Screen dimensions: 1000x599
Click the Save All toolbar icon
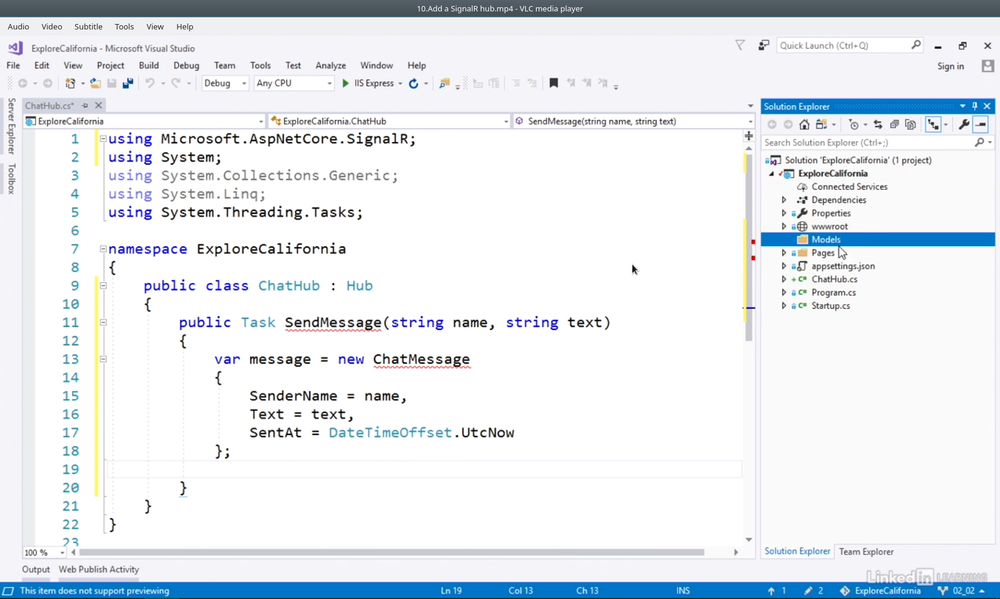(128, 84)
